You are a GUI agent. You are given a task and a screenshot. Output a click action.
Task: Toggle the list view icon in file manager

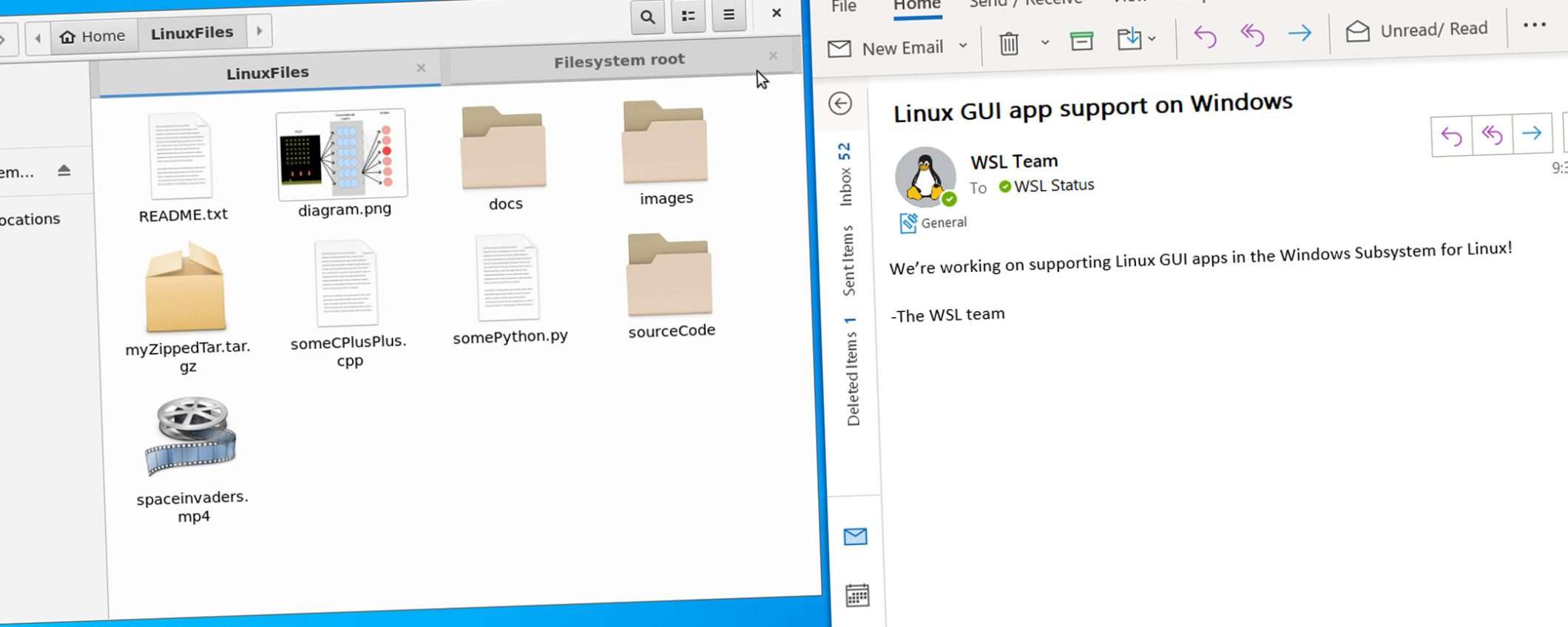(x=688, y=16)
